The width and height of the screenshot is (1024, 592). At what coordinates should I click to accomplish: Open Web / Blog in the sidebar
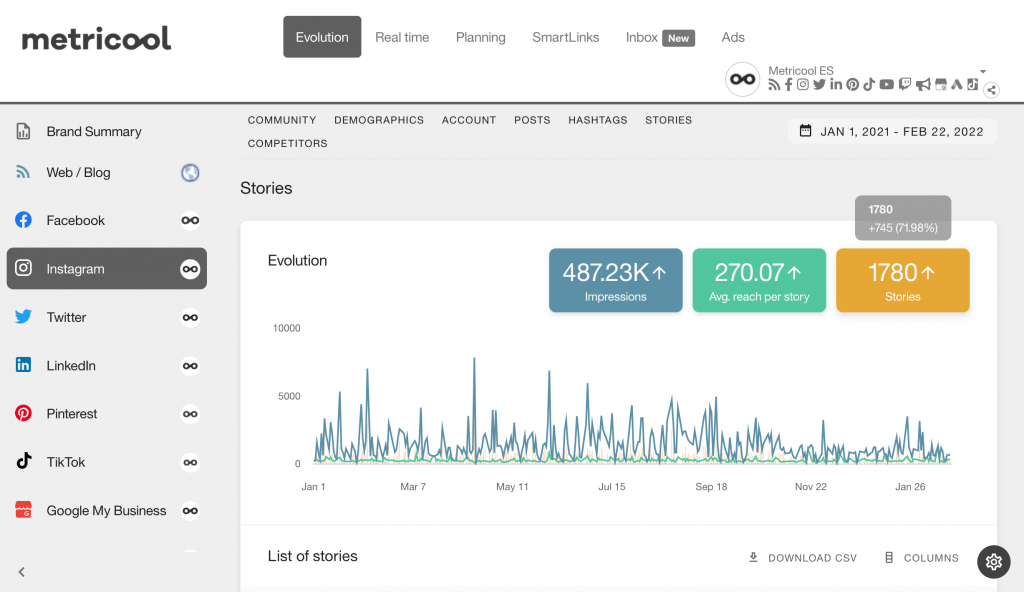click(78, 173)
